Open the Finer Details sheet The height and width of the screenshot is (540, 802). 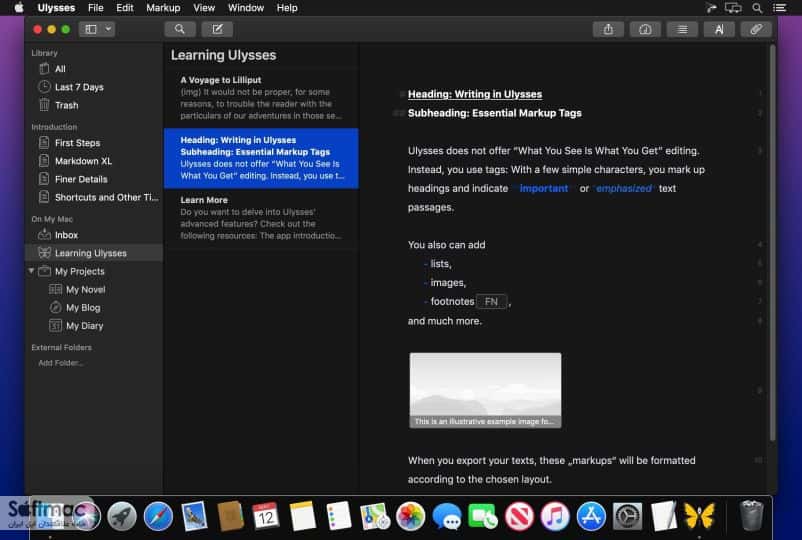[94, 179]
